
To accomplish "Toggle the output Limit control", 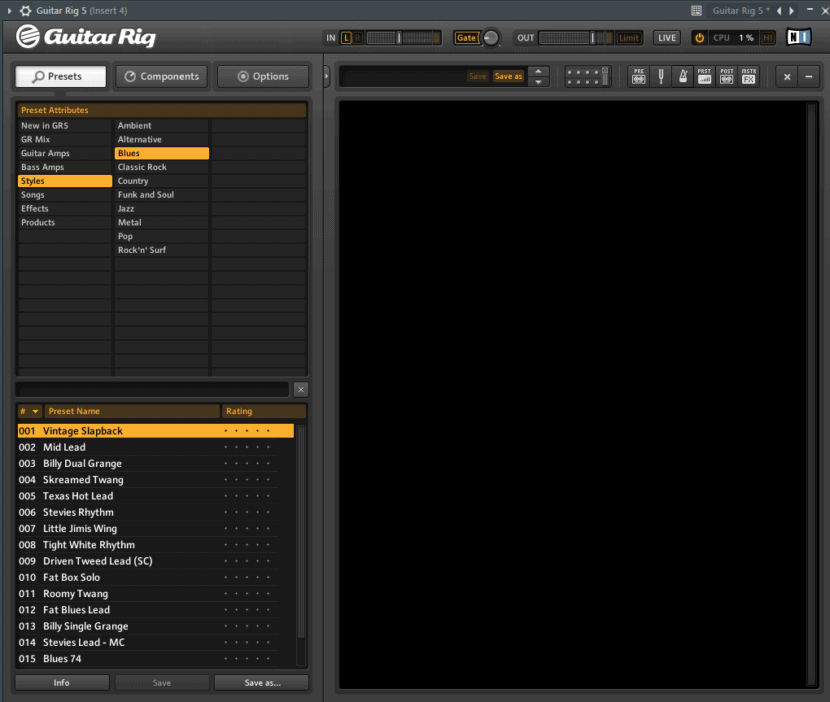I will 628,37.
